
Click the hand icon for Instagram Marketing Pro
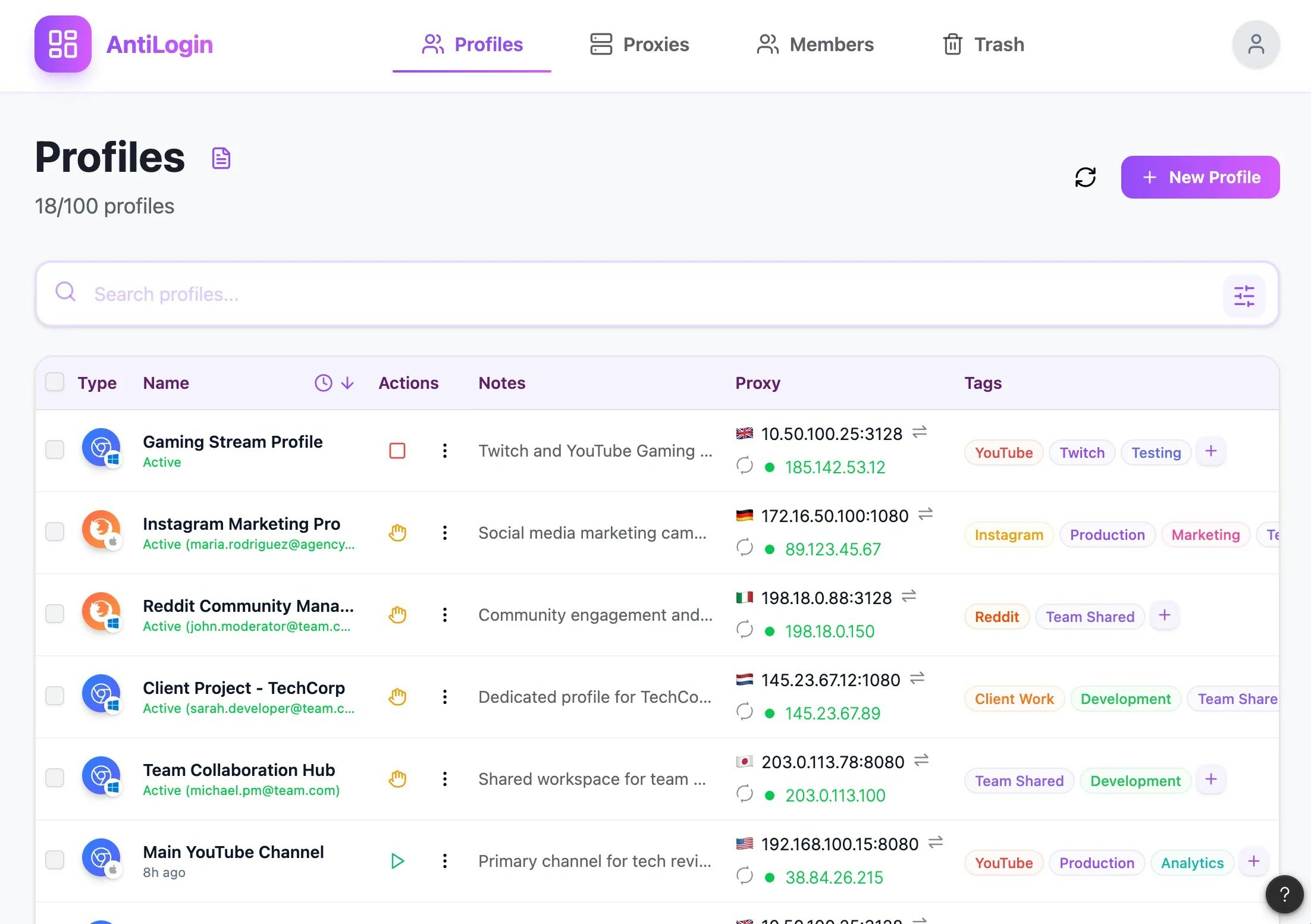397,533
